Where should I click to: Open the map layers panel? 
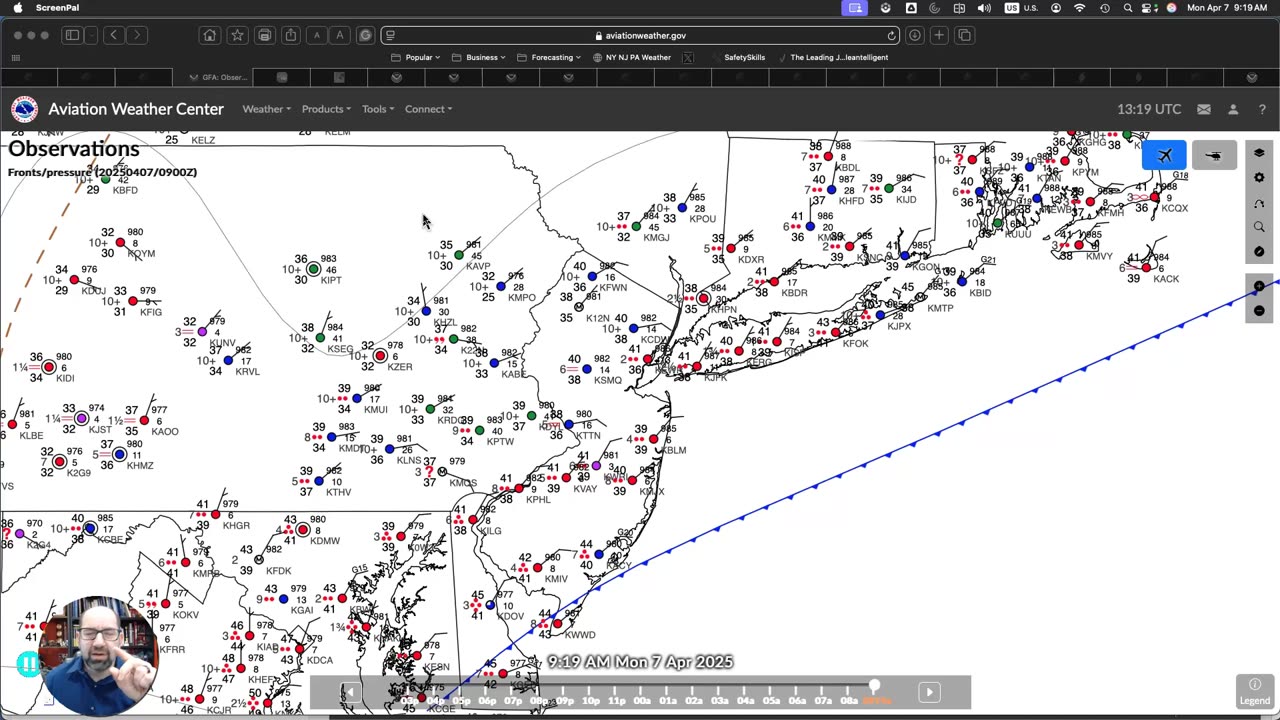(1259, 153)
